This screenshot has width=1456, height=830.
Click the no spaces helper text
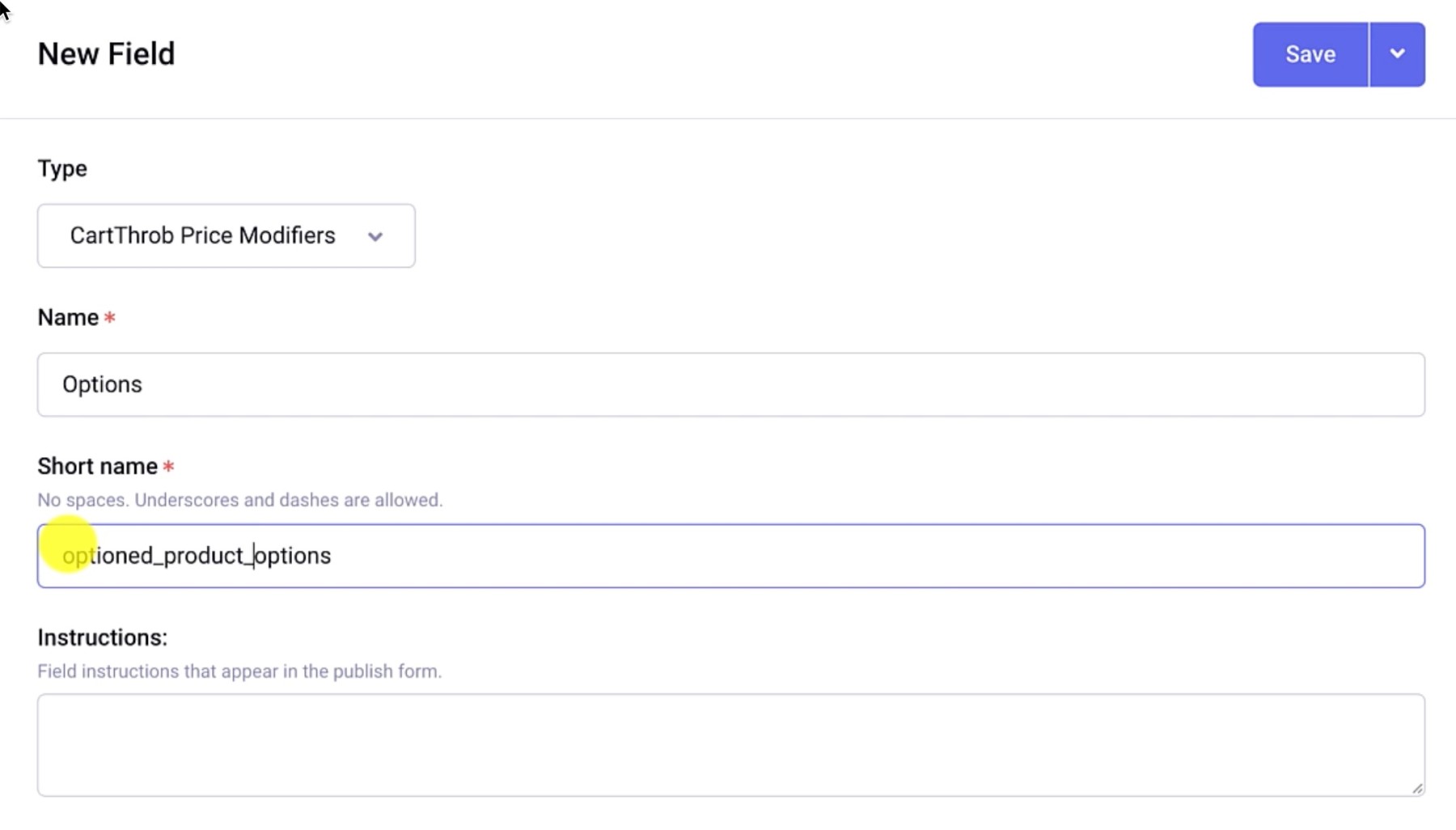239,500
